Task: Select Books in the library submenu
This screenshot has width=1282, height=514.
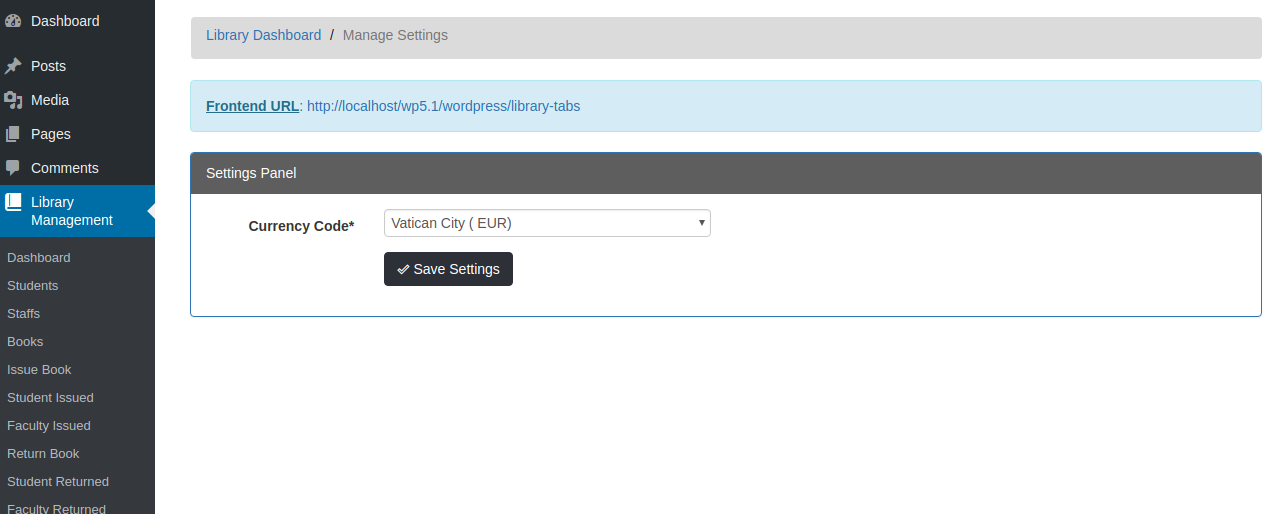Action: coord(25,342)
